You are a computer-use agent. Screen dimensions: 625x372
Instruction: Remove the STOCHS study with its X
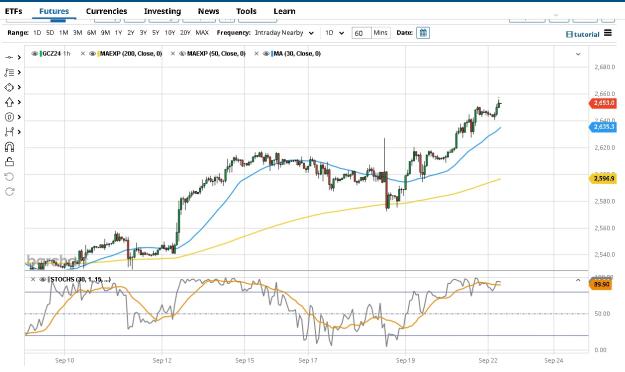click(33, 279)
